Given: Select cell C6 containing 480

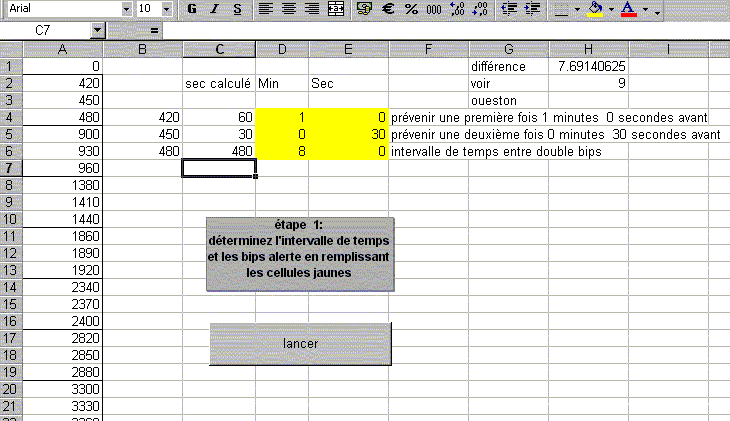Looking at the screenshot, I should point(219,151).
